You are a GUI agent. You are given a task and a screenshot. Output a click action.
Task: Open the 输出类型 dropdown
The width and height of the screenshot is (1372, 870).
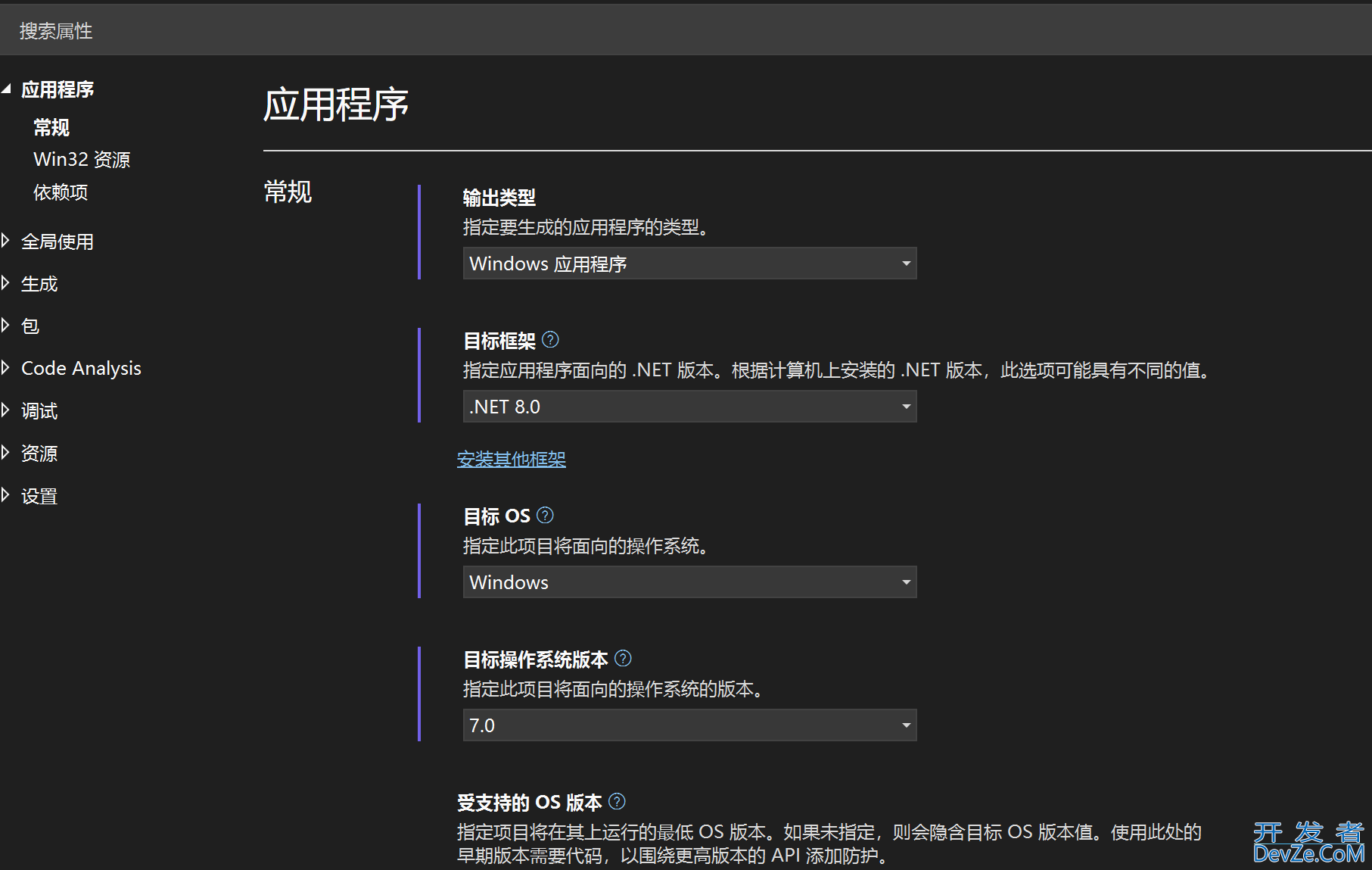pyautogui.click(x=689, y=263)
